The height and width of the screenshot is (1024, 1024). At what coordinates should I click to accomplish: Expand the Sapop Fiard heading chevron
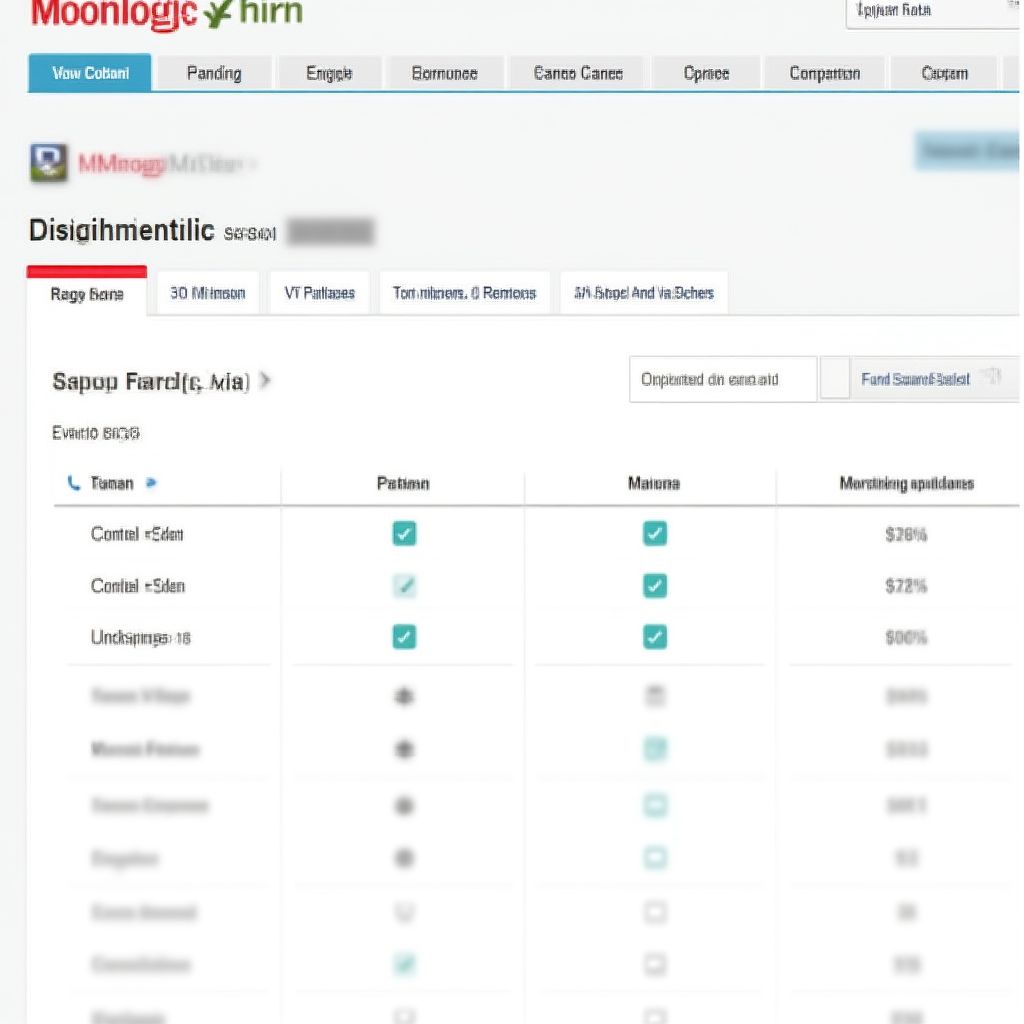click(264, 380)
